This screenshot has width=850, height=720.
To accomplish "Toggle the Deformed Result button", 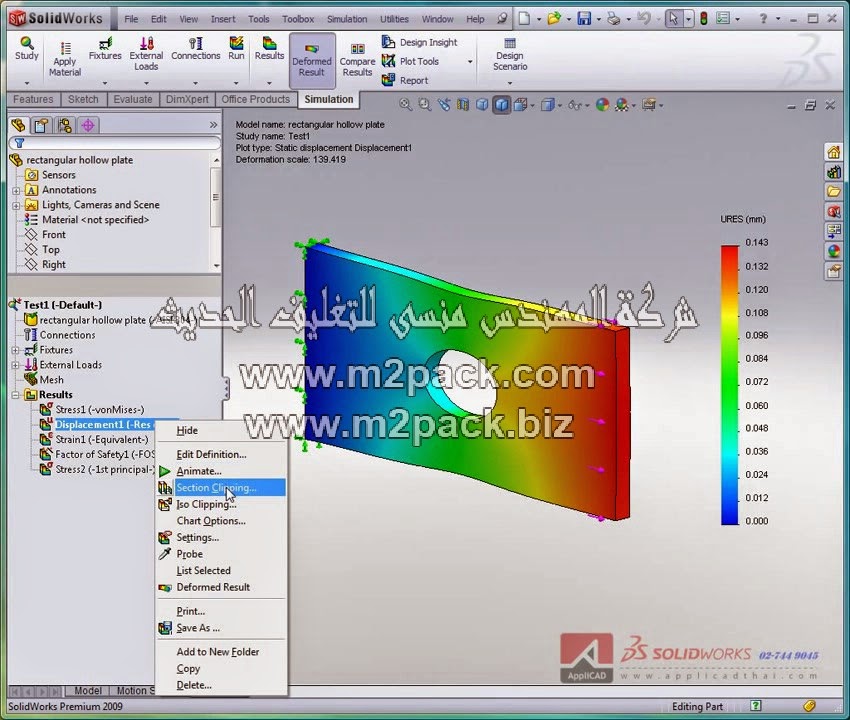I will click(x=312, y=60).
